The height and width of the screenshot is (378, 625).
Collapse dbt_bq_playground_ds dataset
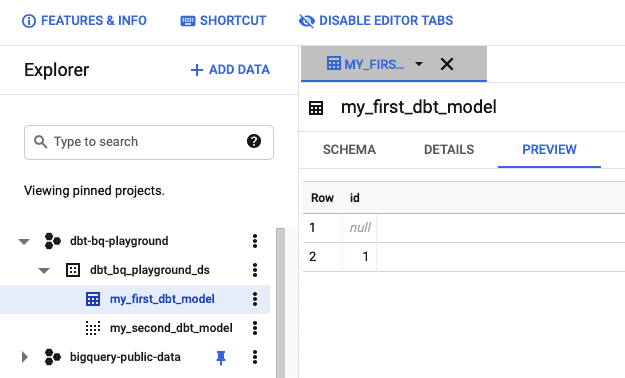click(x=44, y=271)
